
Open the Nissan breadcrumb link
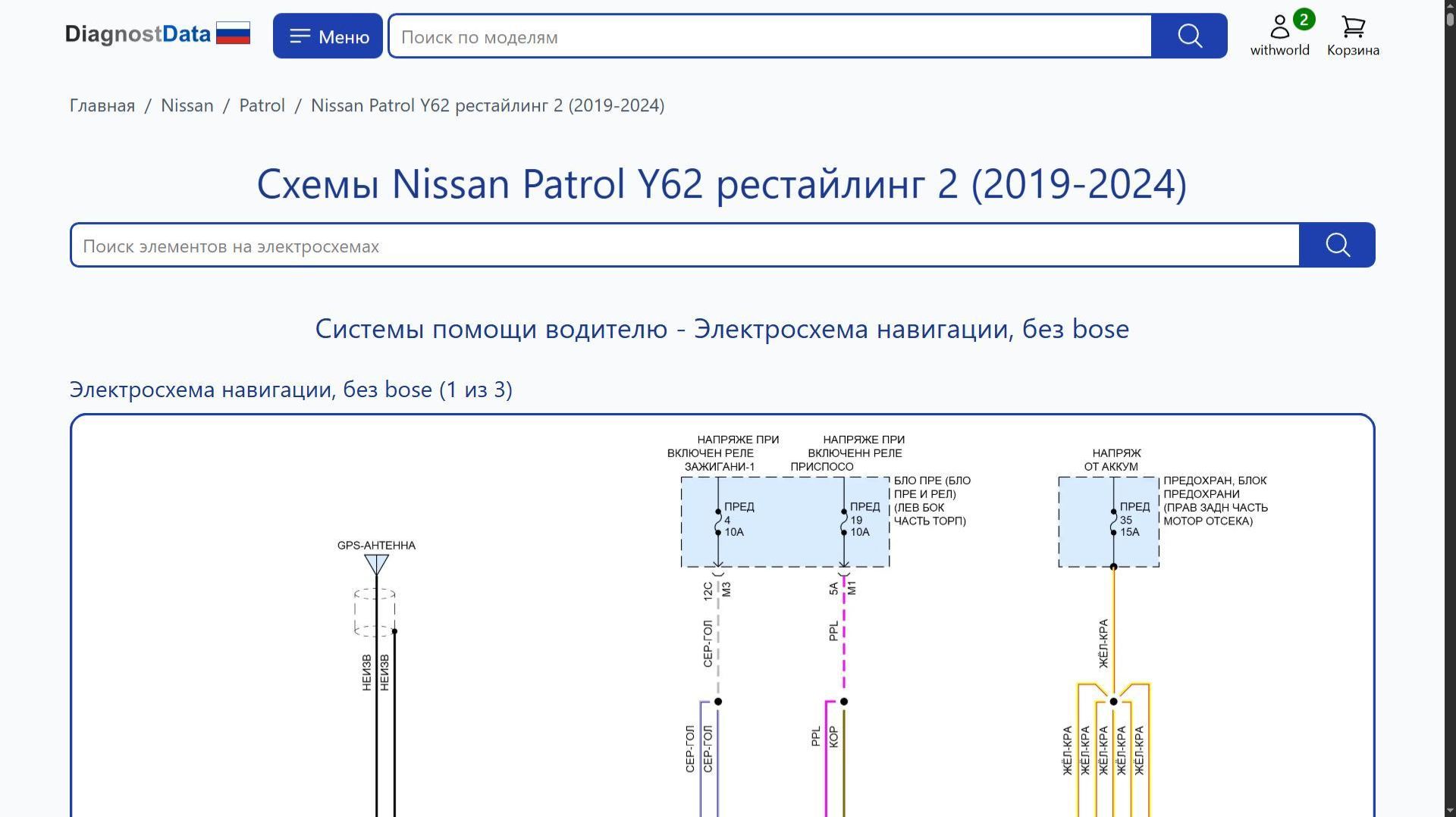click(x=187, y=105)
